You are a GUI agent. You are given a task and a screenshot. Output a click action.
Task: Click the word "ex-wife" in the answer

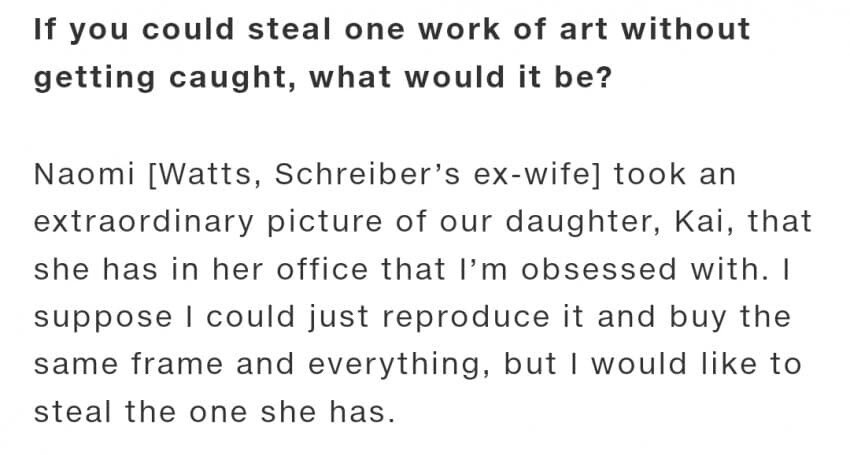coord(537,175)
